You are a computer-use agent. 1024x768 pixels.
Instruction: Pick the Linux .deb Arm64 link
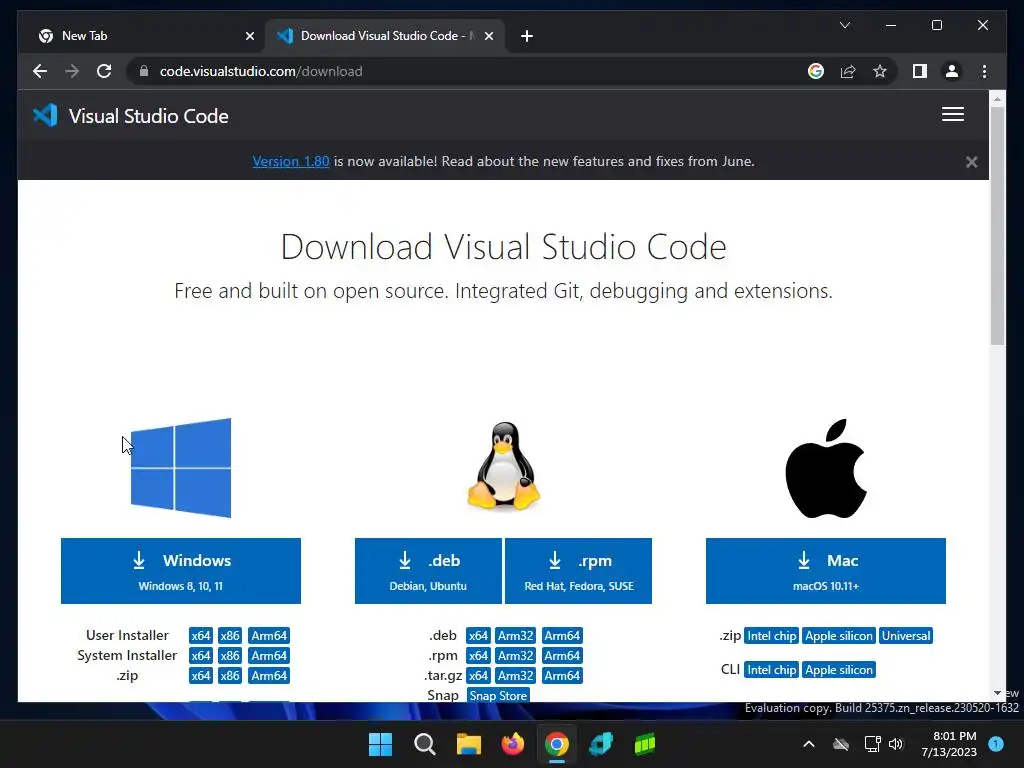coord(562,635)
